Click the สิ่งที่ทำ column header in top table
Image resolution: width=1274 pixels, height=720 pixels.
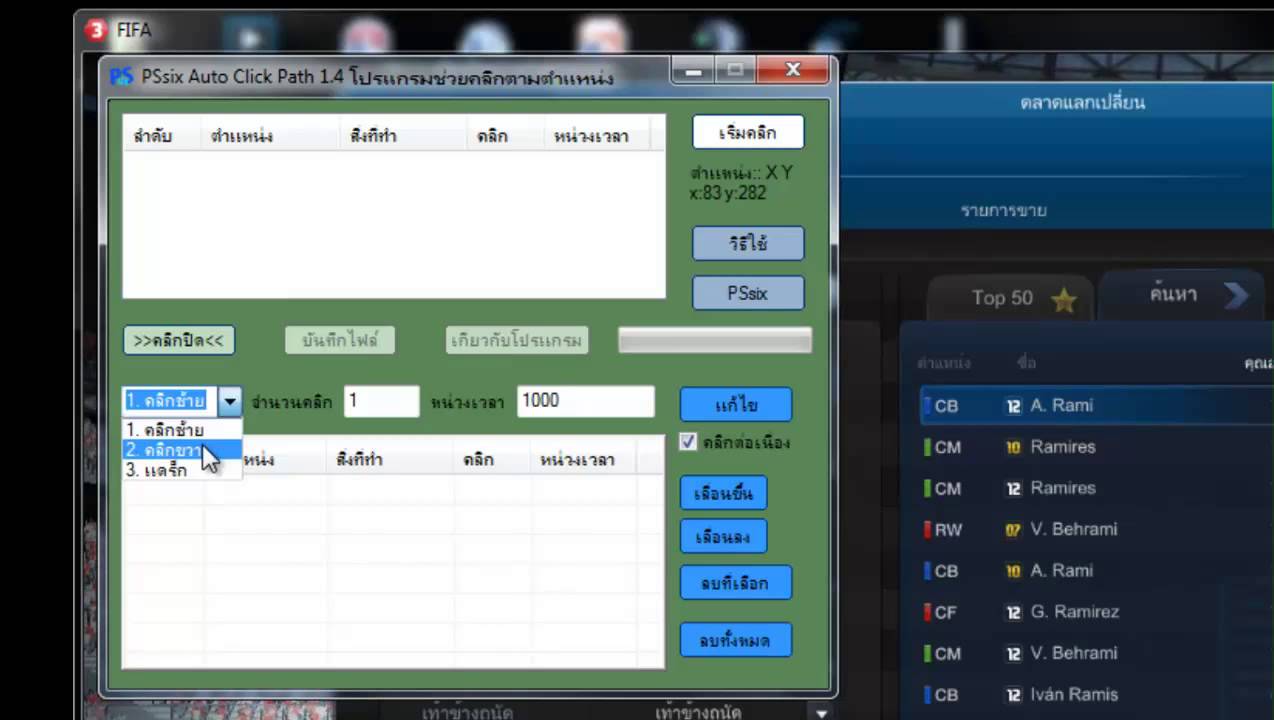pos(402,137)
